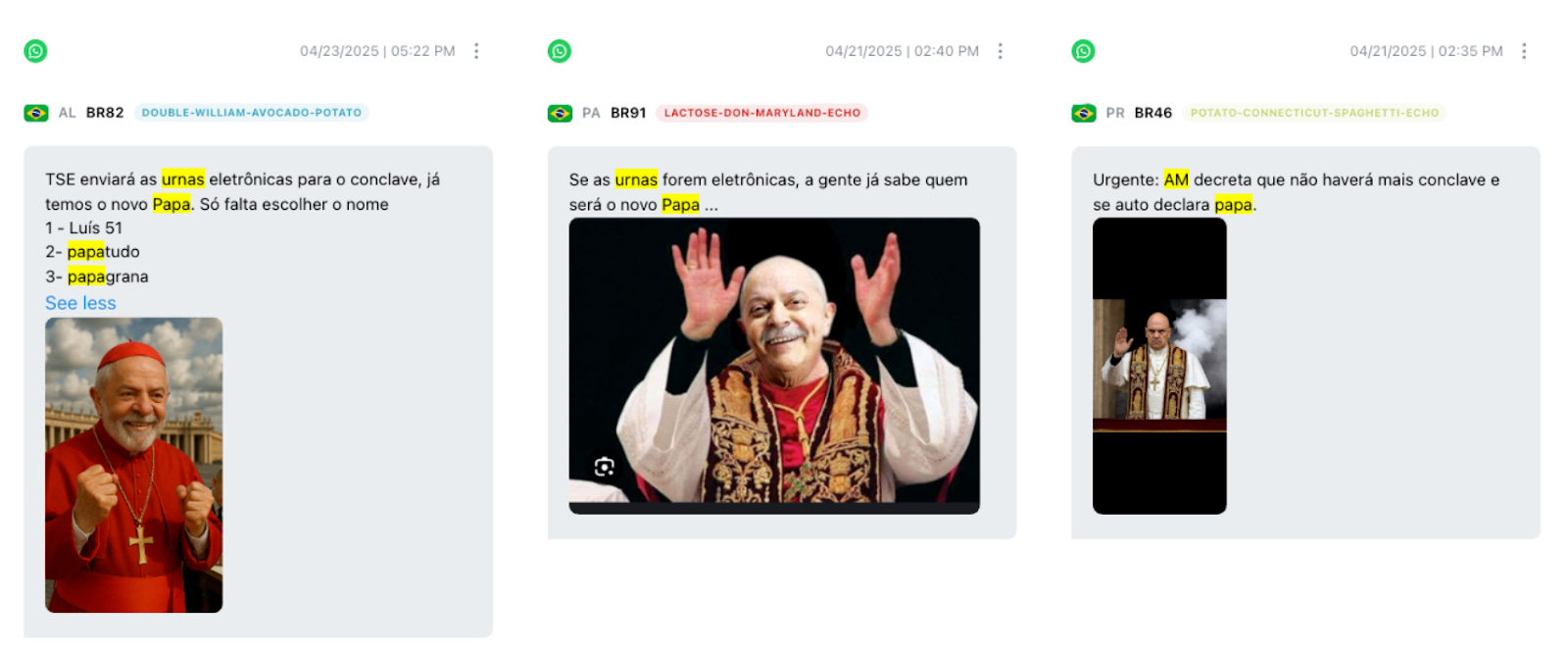Image resolution: width=1568 pixels, height=654 pixels.
Task: Open the three-dot menu beside 05:22 PM
Action: [x=476, y=51]
